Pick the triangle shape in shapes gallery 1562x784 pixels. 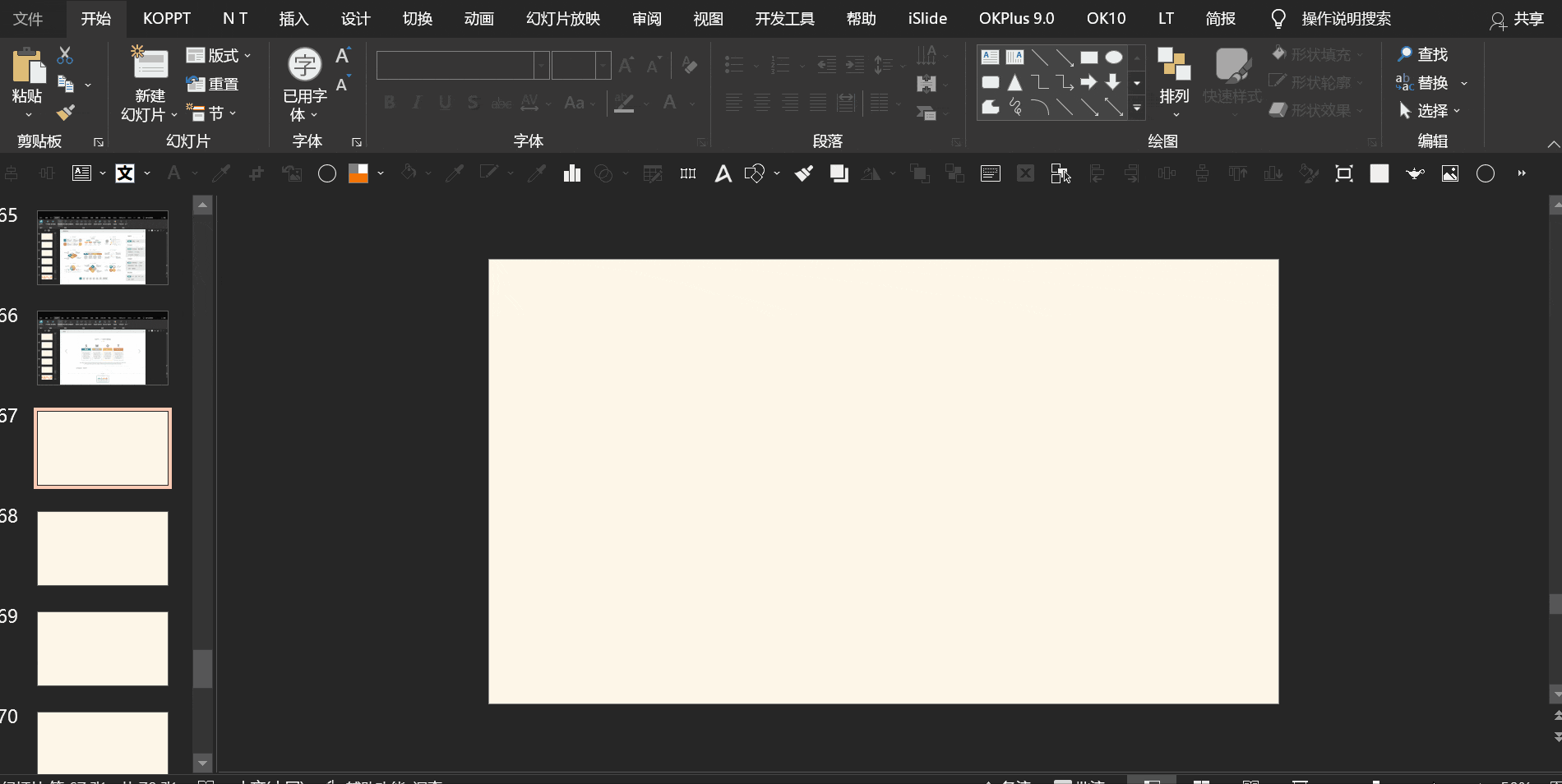1015,82
